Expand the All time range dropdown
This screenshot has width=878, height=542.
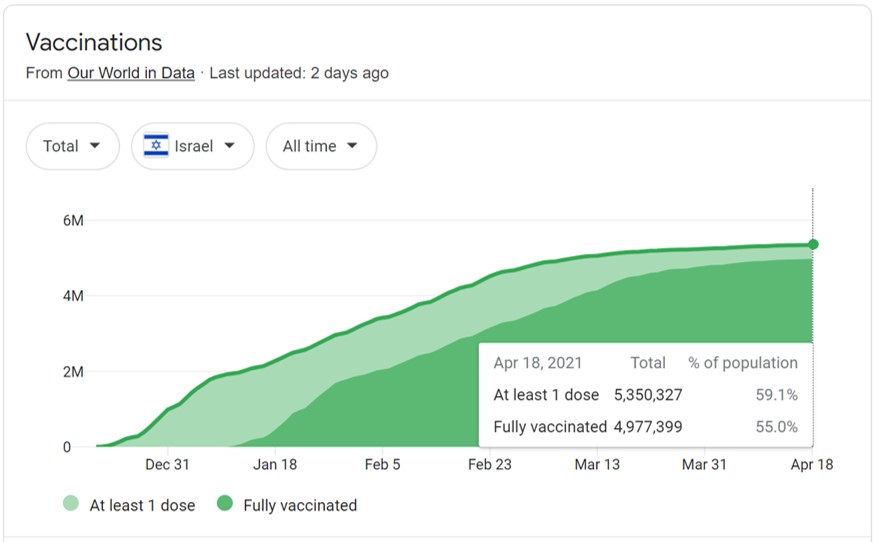coord(320,146)
